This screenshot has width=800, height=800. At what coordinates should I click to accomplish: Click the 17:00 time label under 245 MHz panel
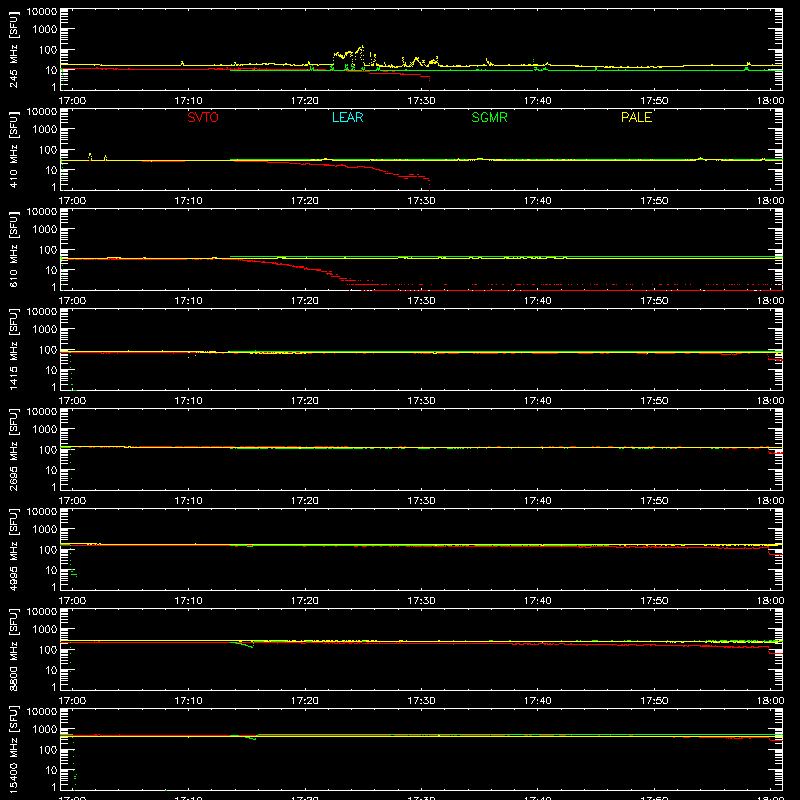72,101
